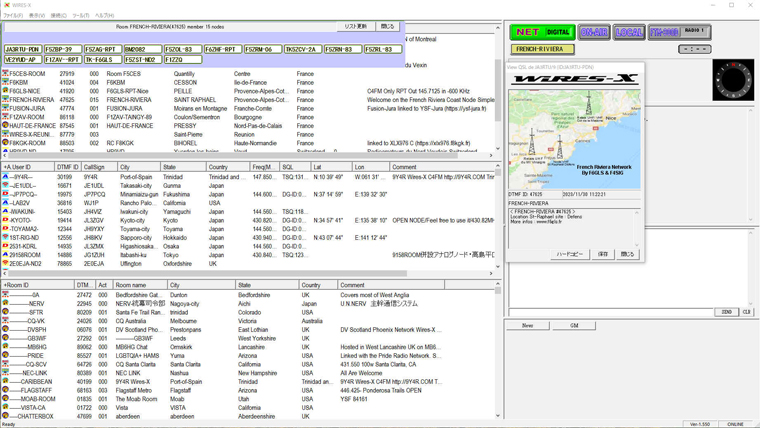Image resolution: width=760 pixels, height=428 pixels.
Task: Sort room list by Act column header
Action: point(104,285)
